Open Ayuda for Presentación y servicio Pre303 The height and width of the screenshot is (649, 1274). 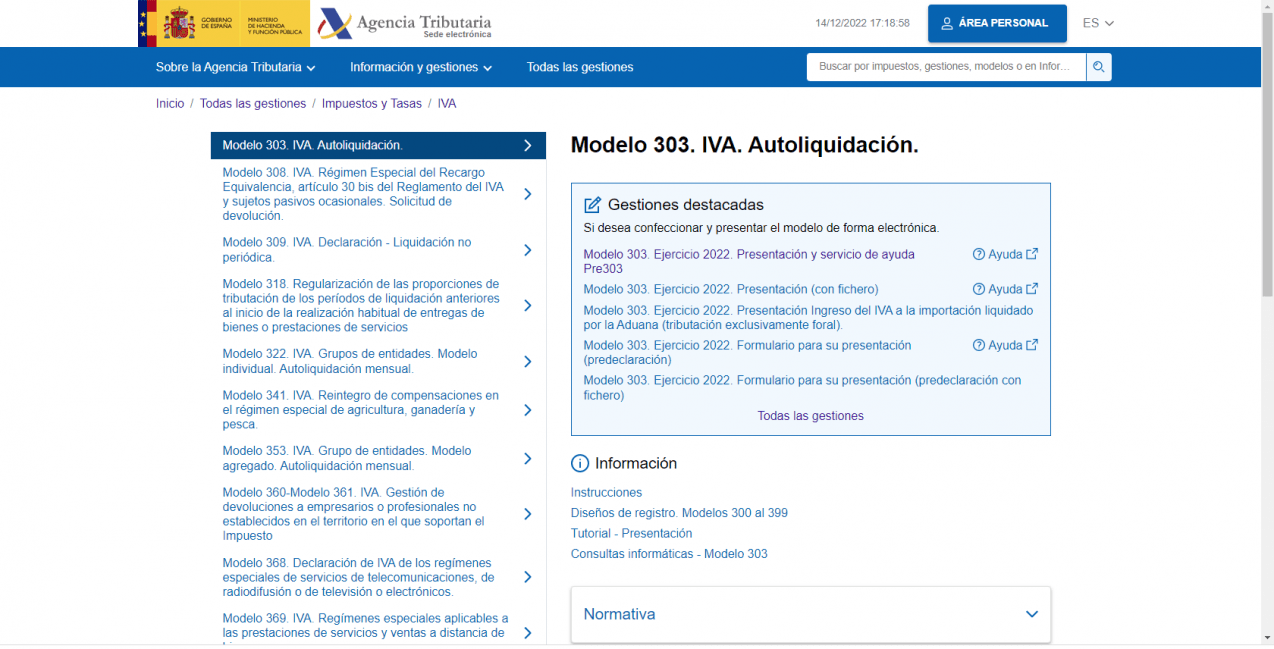click(x=1005, y=254)
